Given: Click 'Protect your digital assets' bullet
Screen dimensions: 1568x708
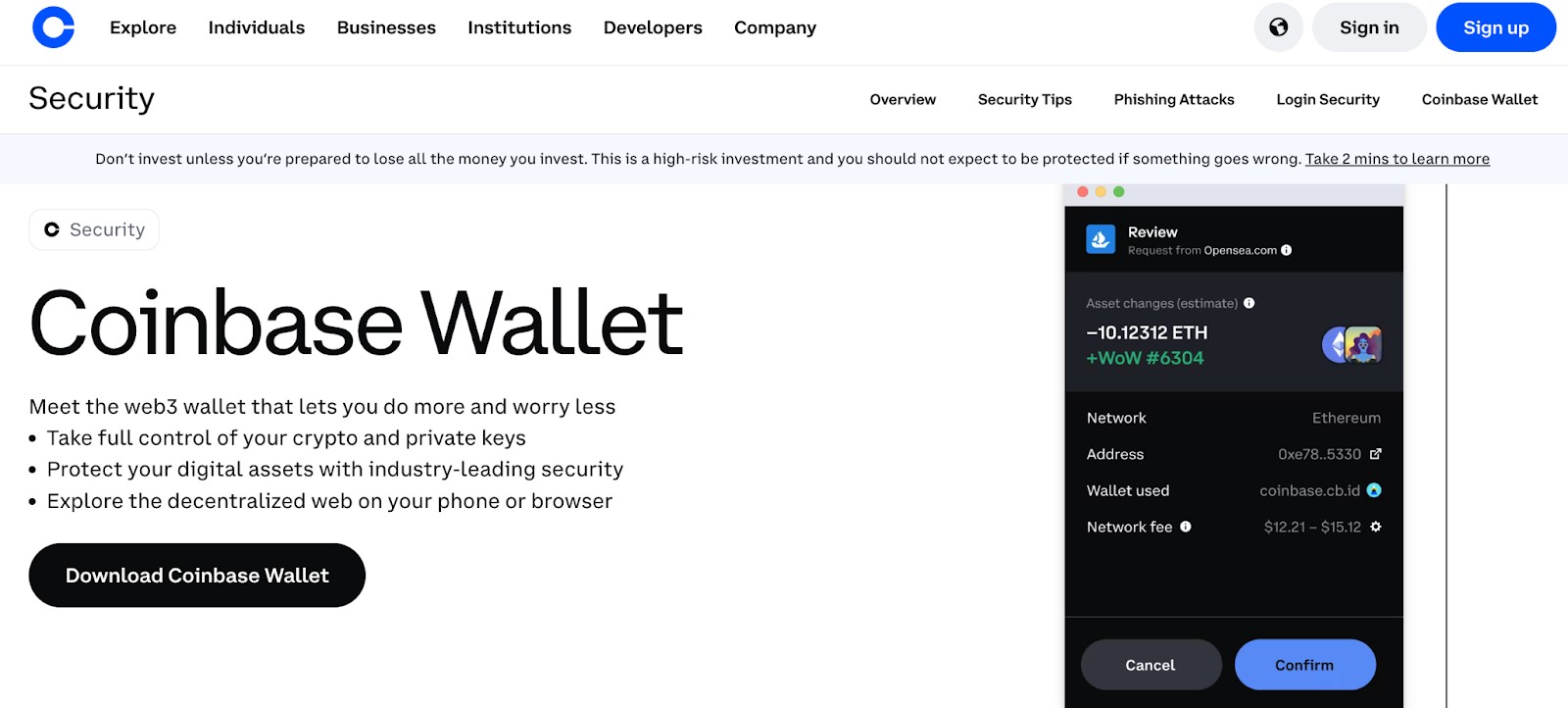Looking at the screenshot, I should [335, 470].
